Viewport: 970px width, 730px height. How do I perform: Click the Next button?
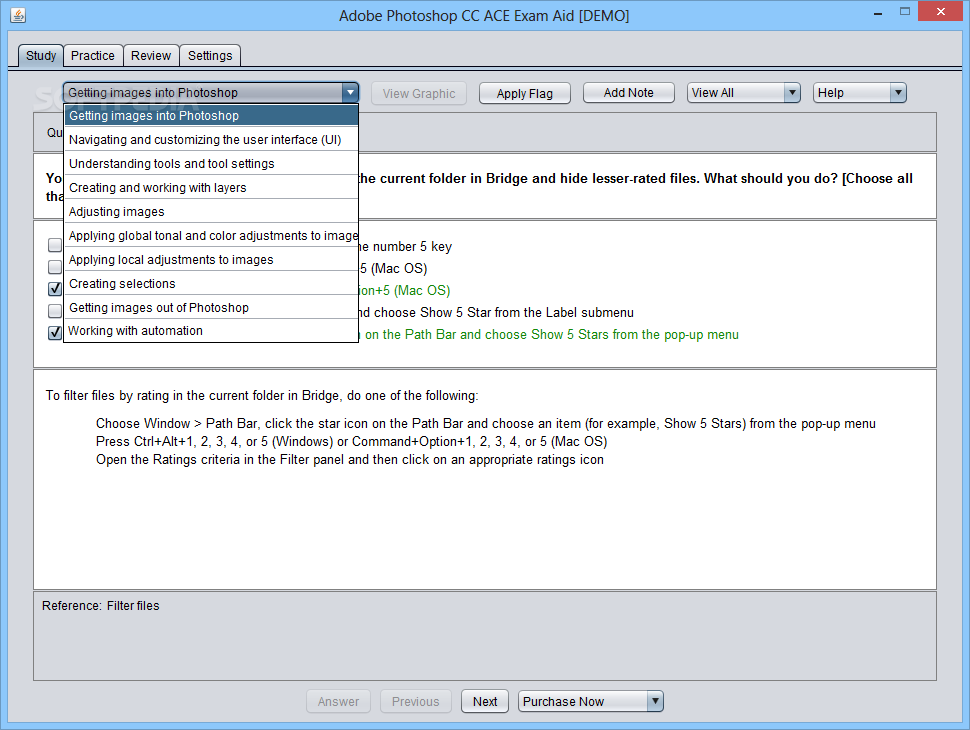(485, 702)
